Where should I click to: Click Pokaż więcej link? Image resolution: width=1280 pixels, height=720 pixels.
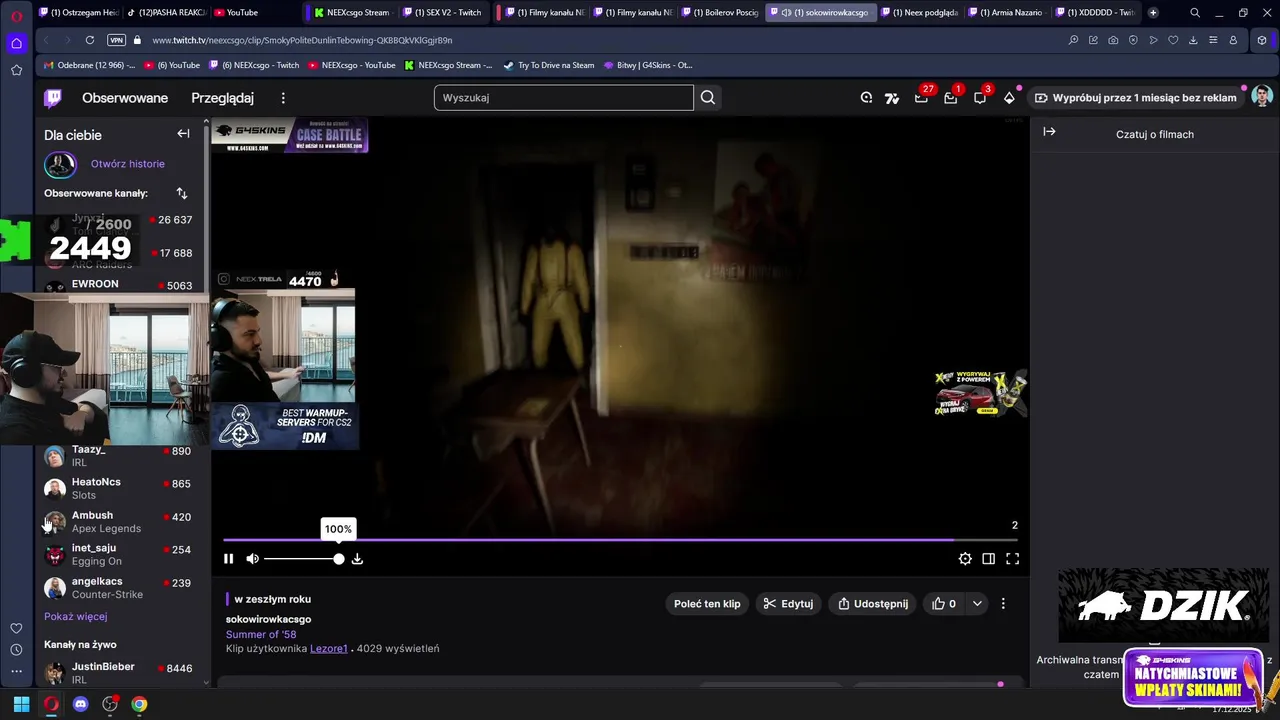coord(75,617)
